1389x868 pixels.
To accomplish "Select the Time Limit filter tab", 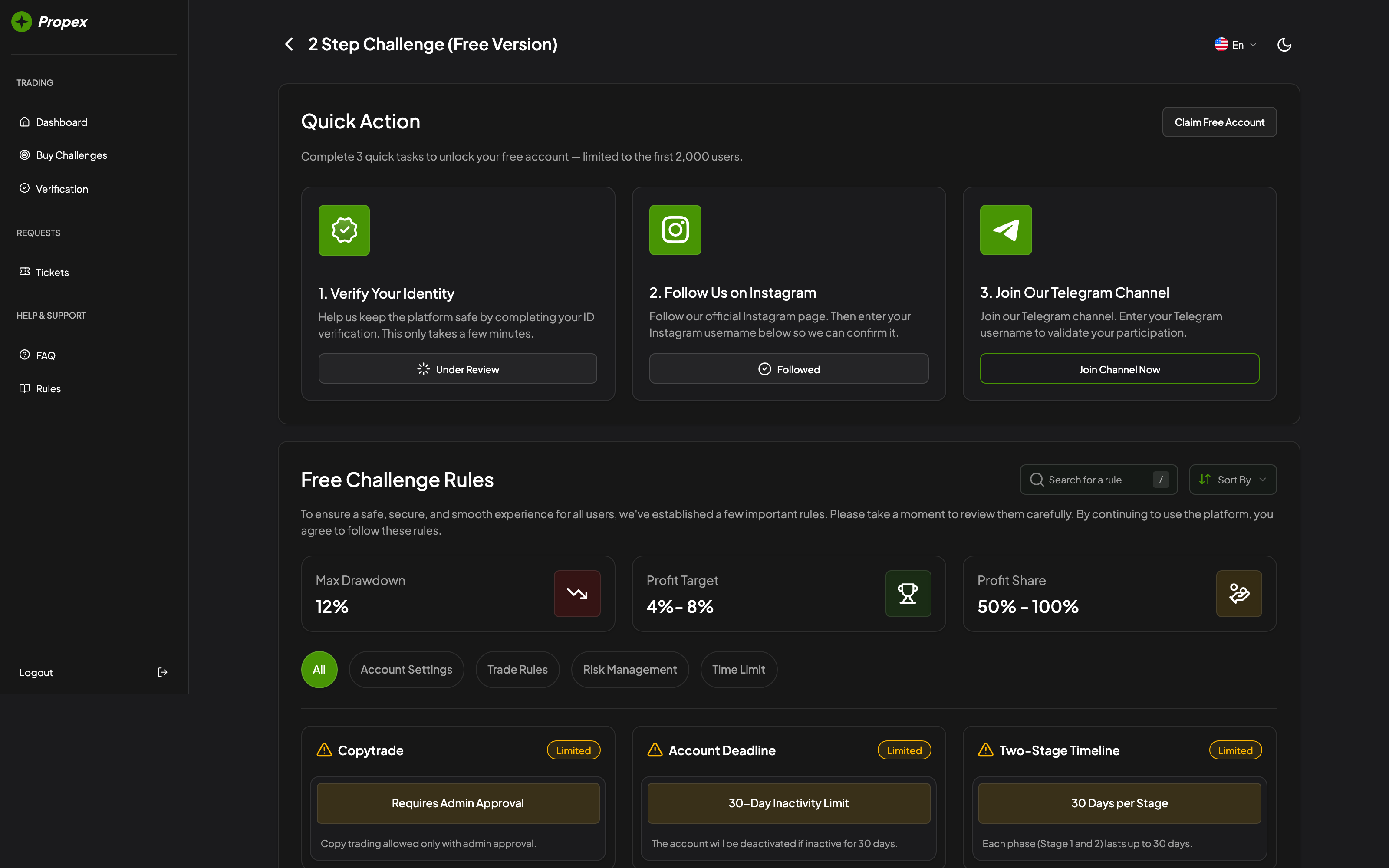I will pos(739,669).
